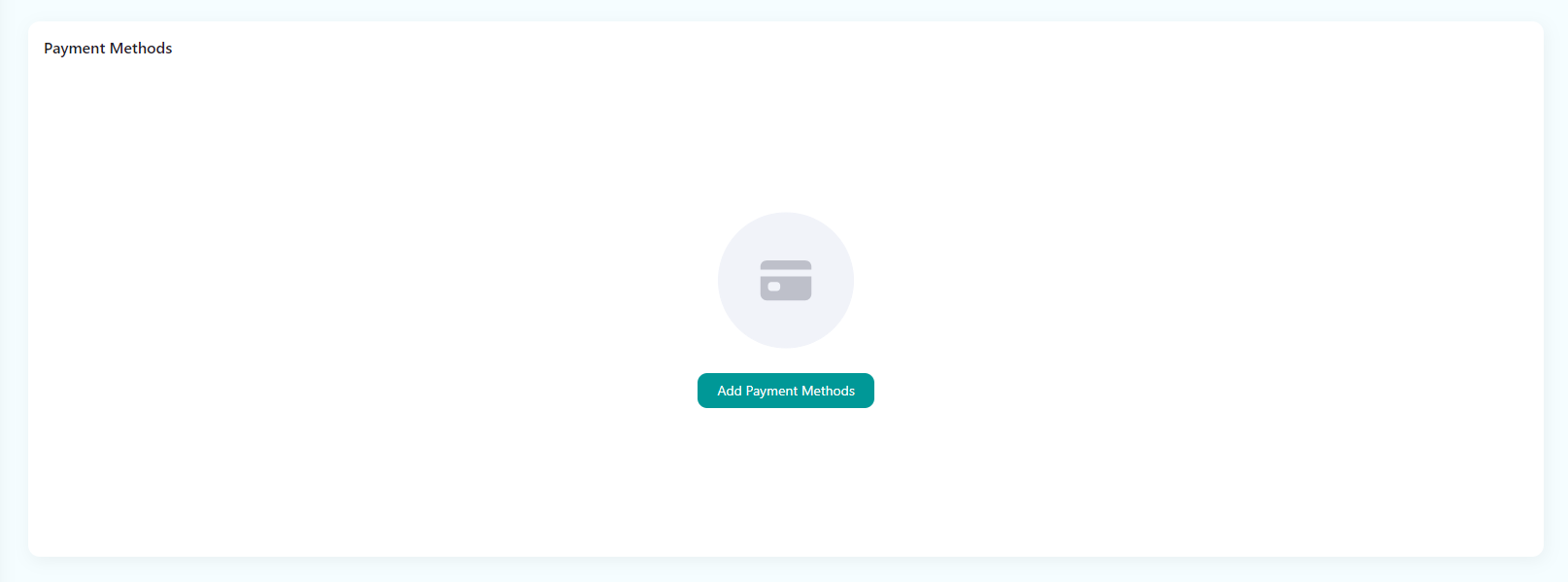Click the dark stripe atop the card icon
The height and width of the screenshot is (582, 1568).
(785, 265)
